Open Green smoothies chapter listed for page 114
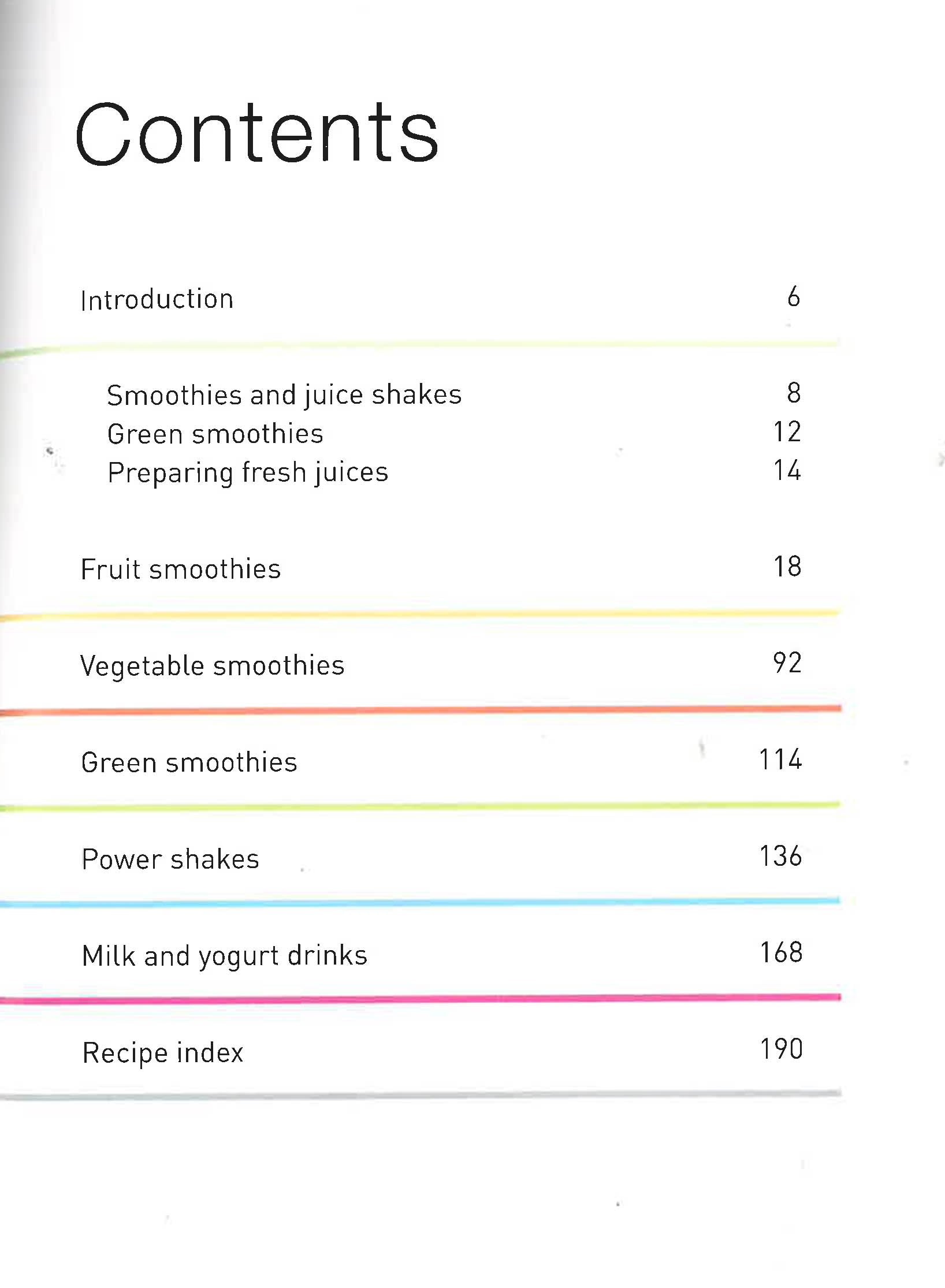 pyautogui.click(x=189, y=763)
